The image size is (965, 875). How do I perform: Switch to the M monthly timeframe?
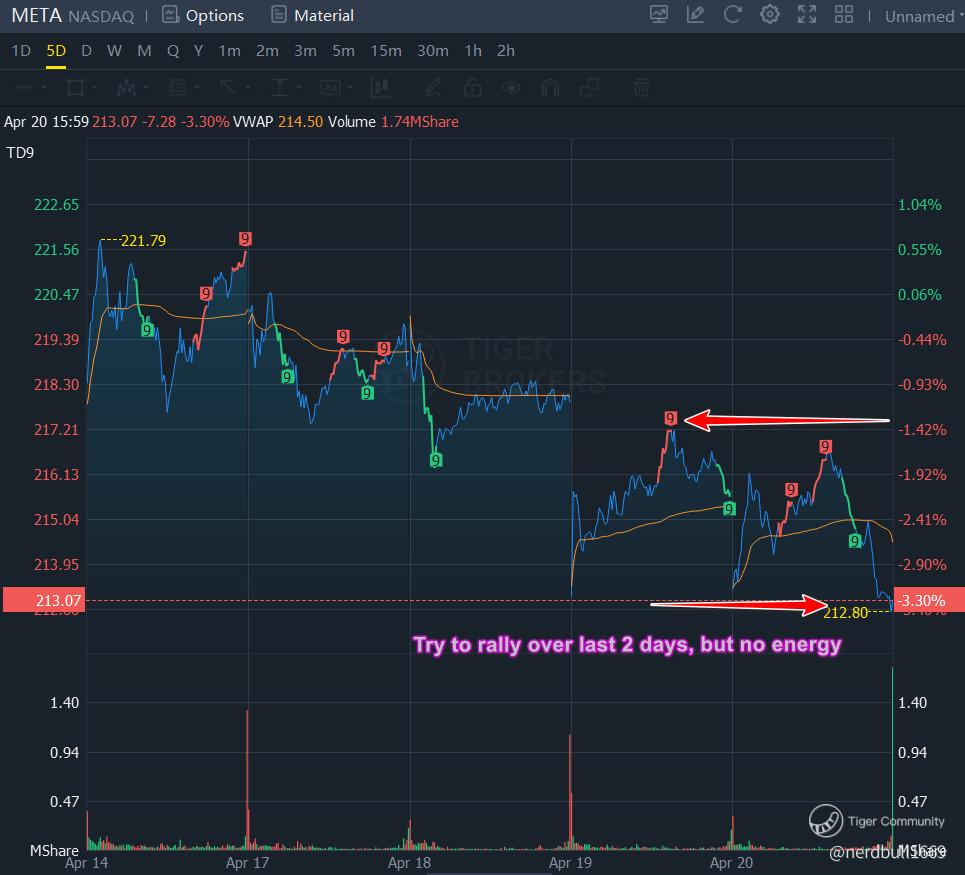click(x=144, y=50)
